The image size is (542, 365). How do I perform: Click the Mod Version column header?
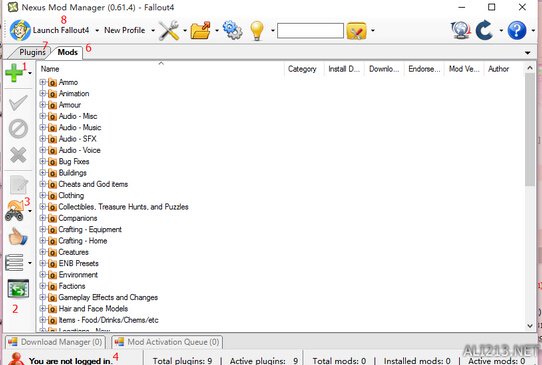(464, 69)
